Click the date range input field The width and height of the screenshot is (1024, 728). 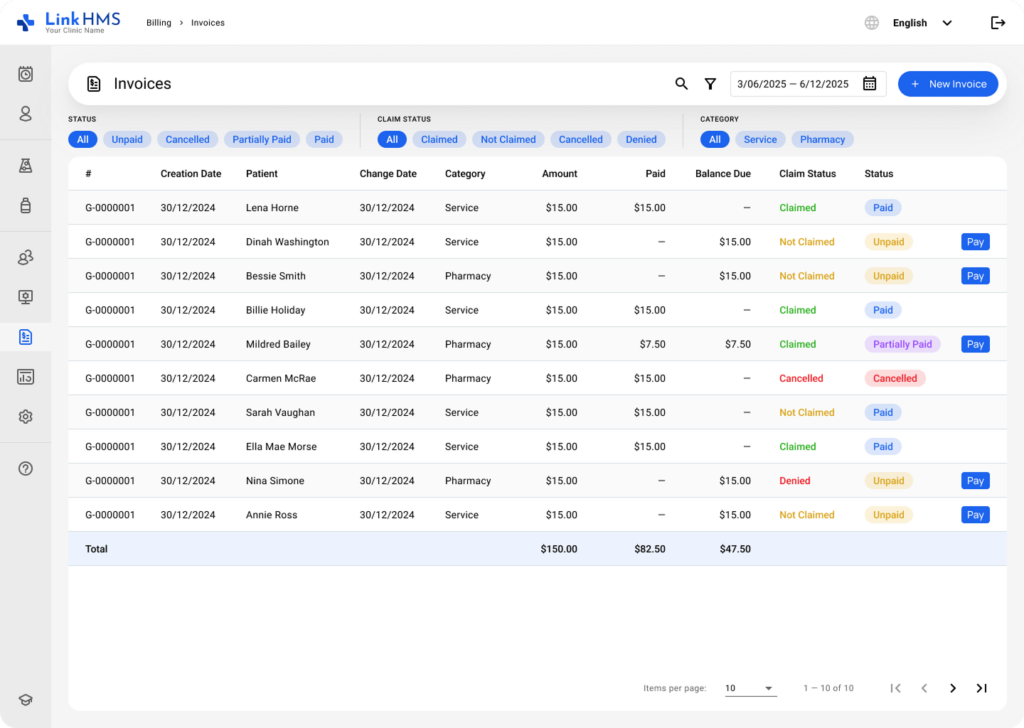[808, 84]
